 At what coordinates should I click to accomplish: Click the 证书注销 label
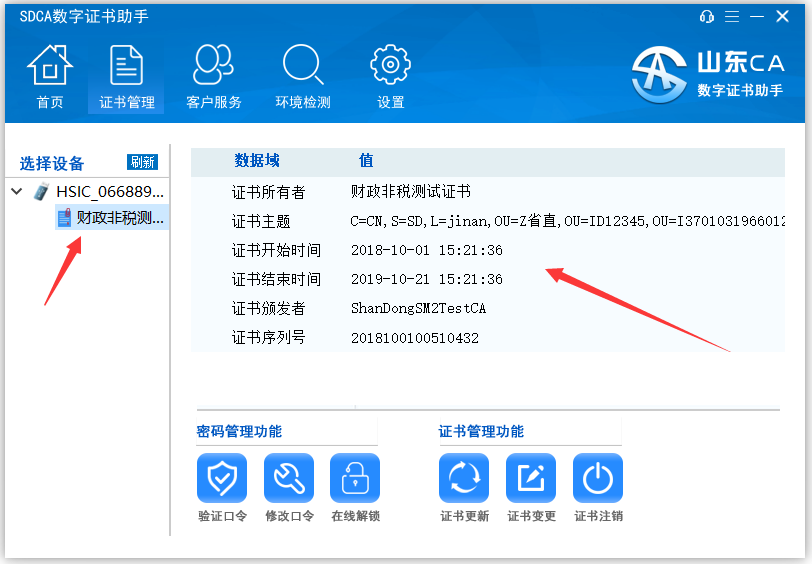pyautogui.click(x=598, y=516)
